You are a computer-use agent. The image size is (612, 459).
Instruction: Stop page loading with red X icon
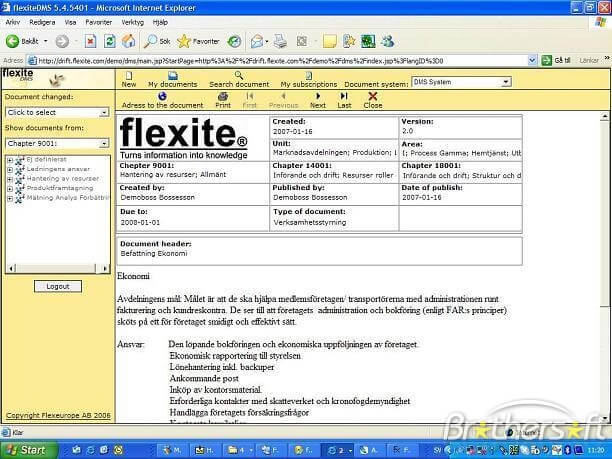click(x=90, y=41)
